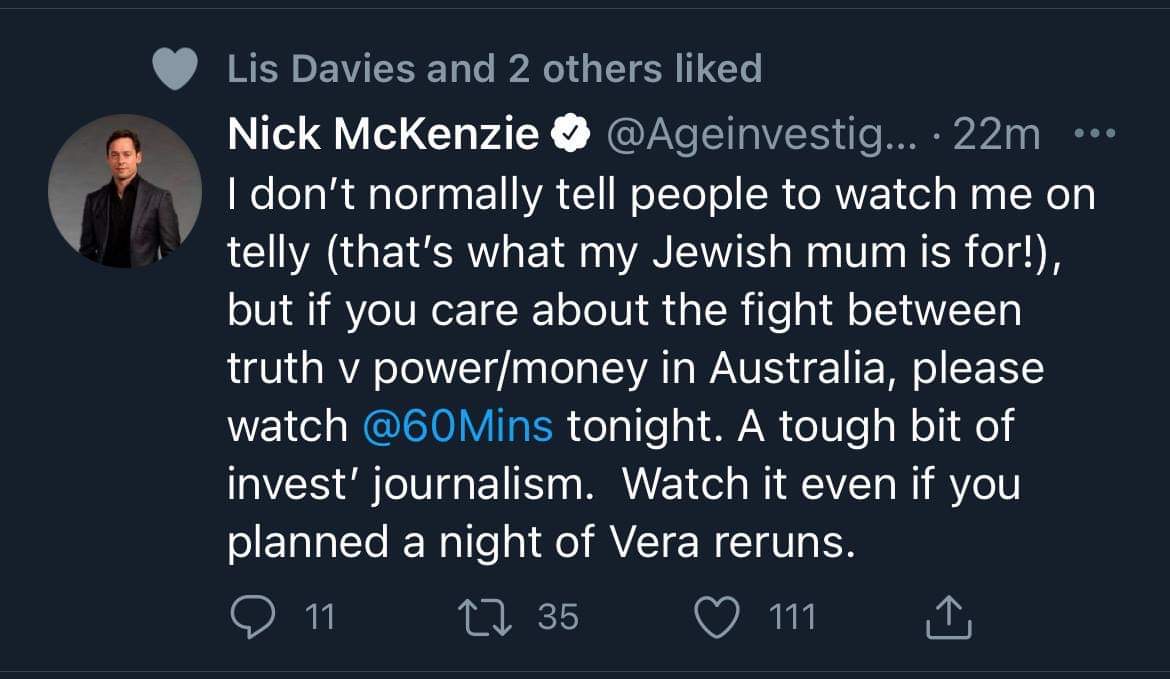Screen dimensions: 1170x679
Task: Click the retweet count 35
Action: coord(558,617)
